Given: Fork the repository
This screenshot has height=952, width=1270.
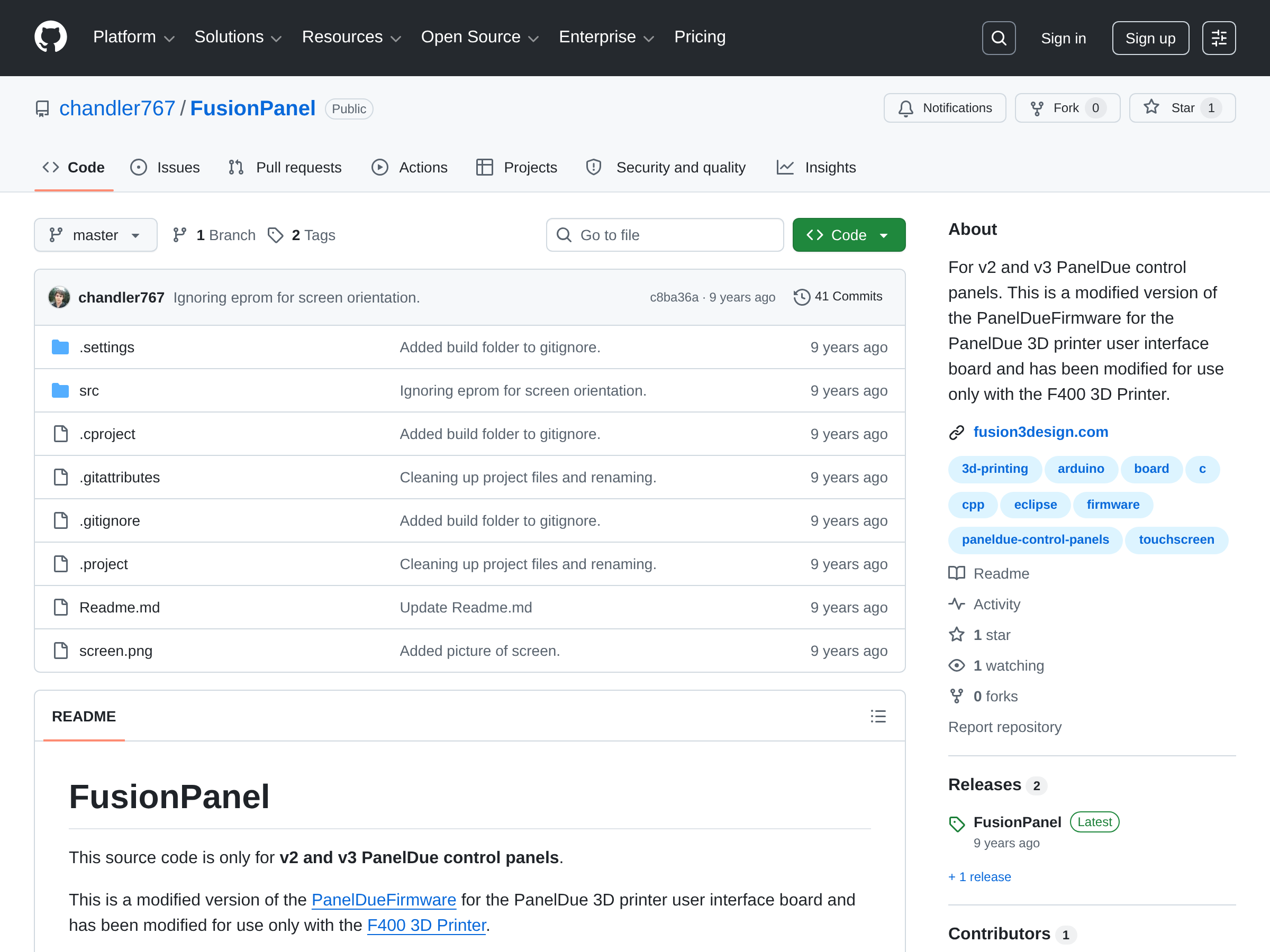Looking at the screenshot, I should pos(1067,108).
